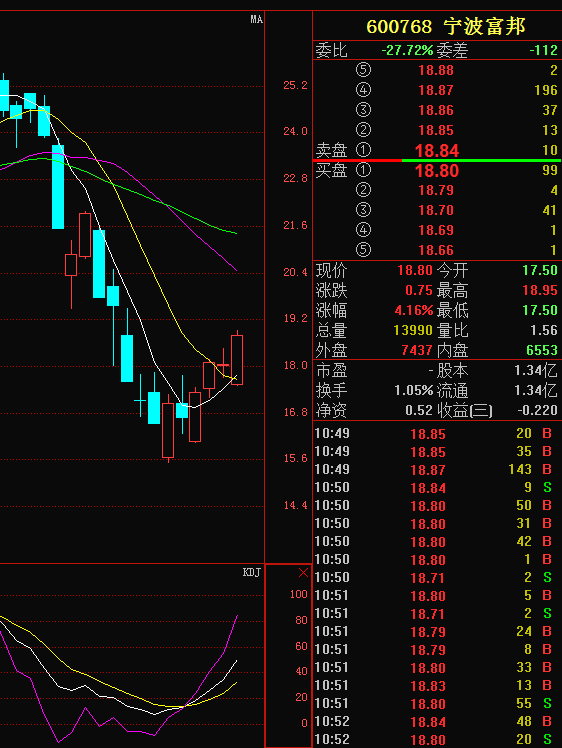Screen dimensions: 562x748
Task: Click 买盘 ① circled icon
Action: [363, 170]
